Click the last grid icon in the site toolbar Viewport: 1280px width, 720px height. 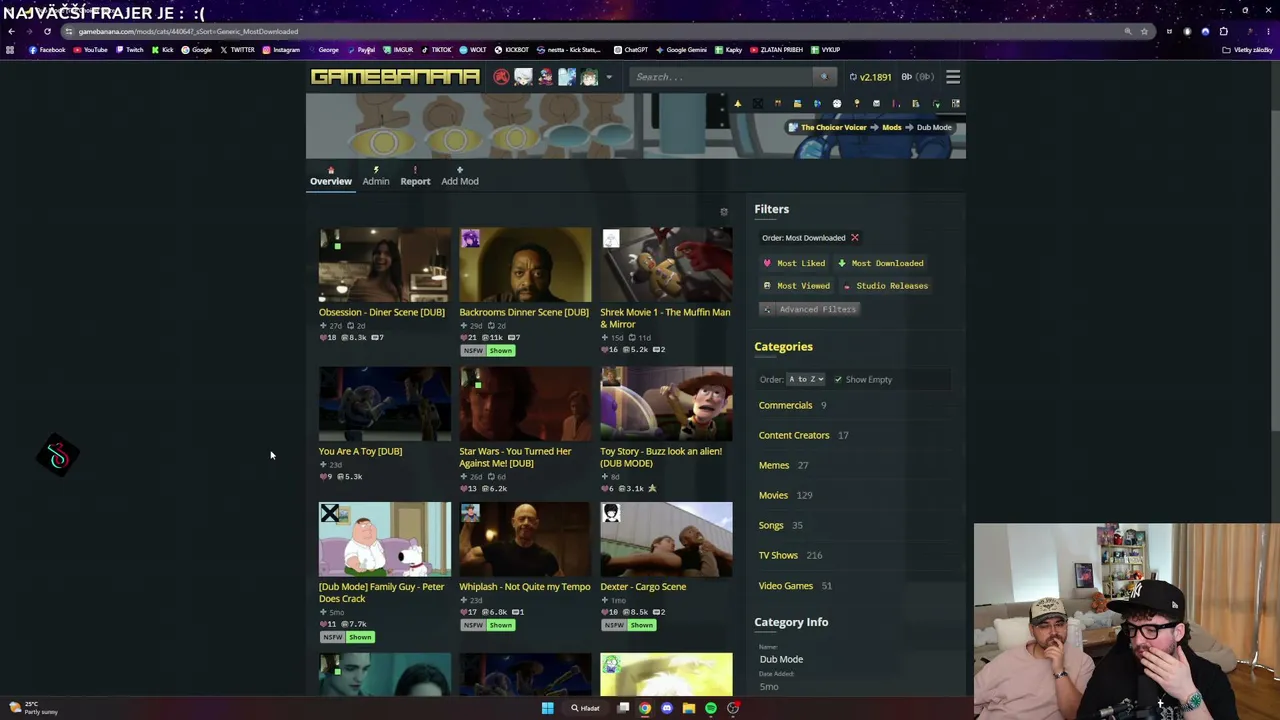click(955, 103)
